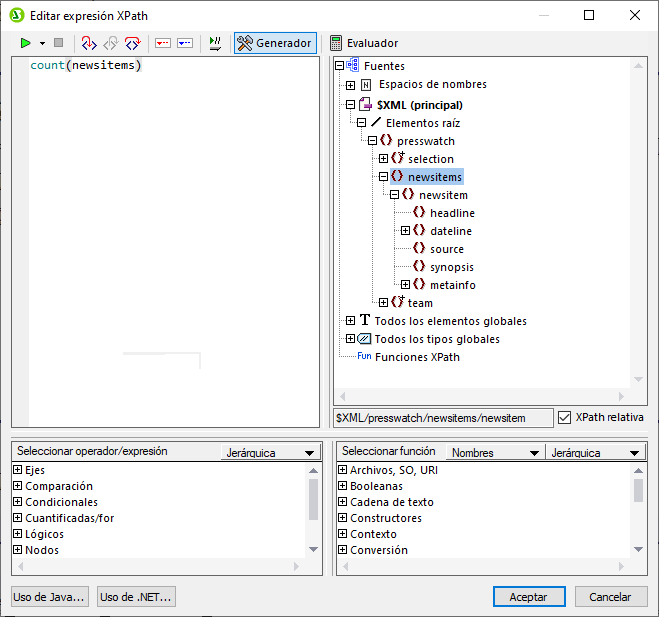Toggle the XPath relativa checkbox
659x617 pixels.
point(565,417)
